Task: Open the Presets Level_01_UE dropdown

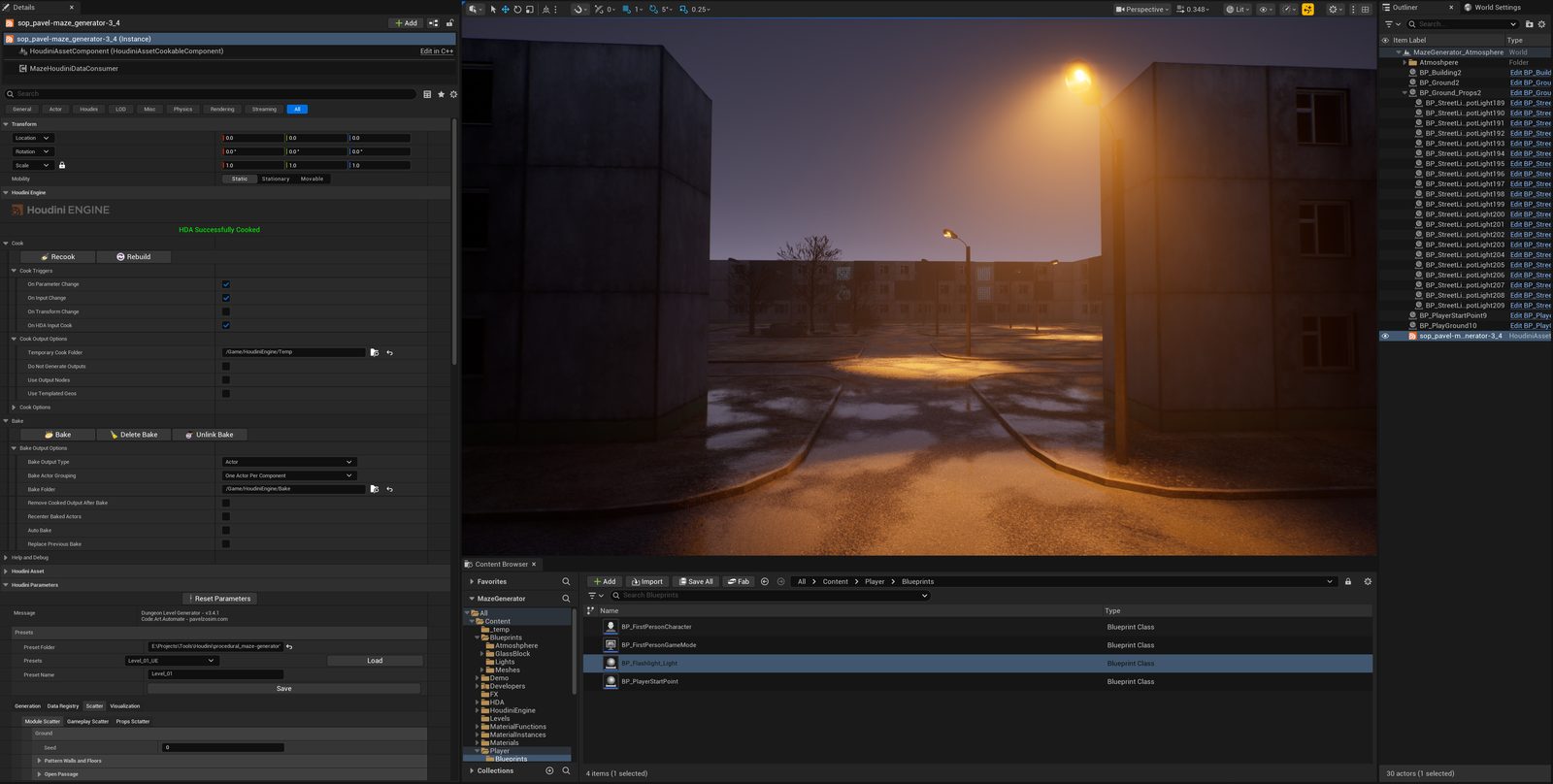Action: pyautogui.click(x=171, y=661)
